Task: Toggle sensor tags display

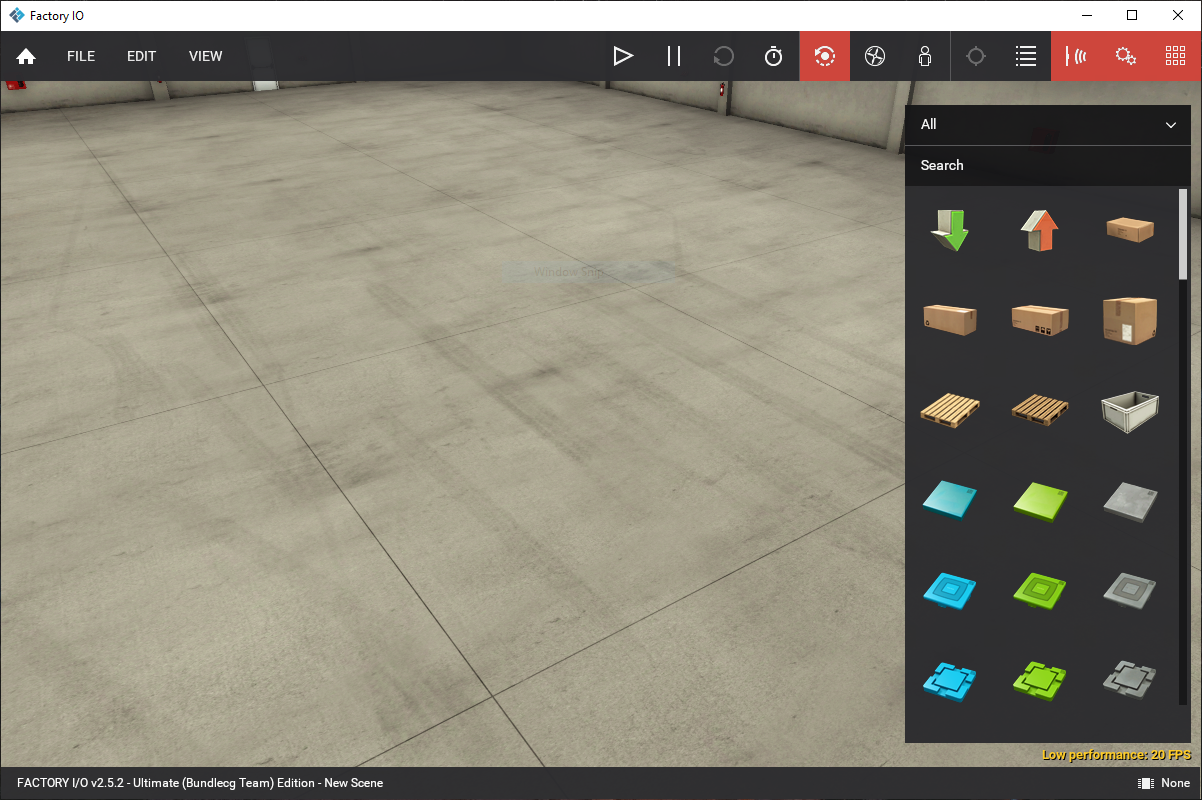Action: 1076,56
